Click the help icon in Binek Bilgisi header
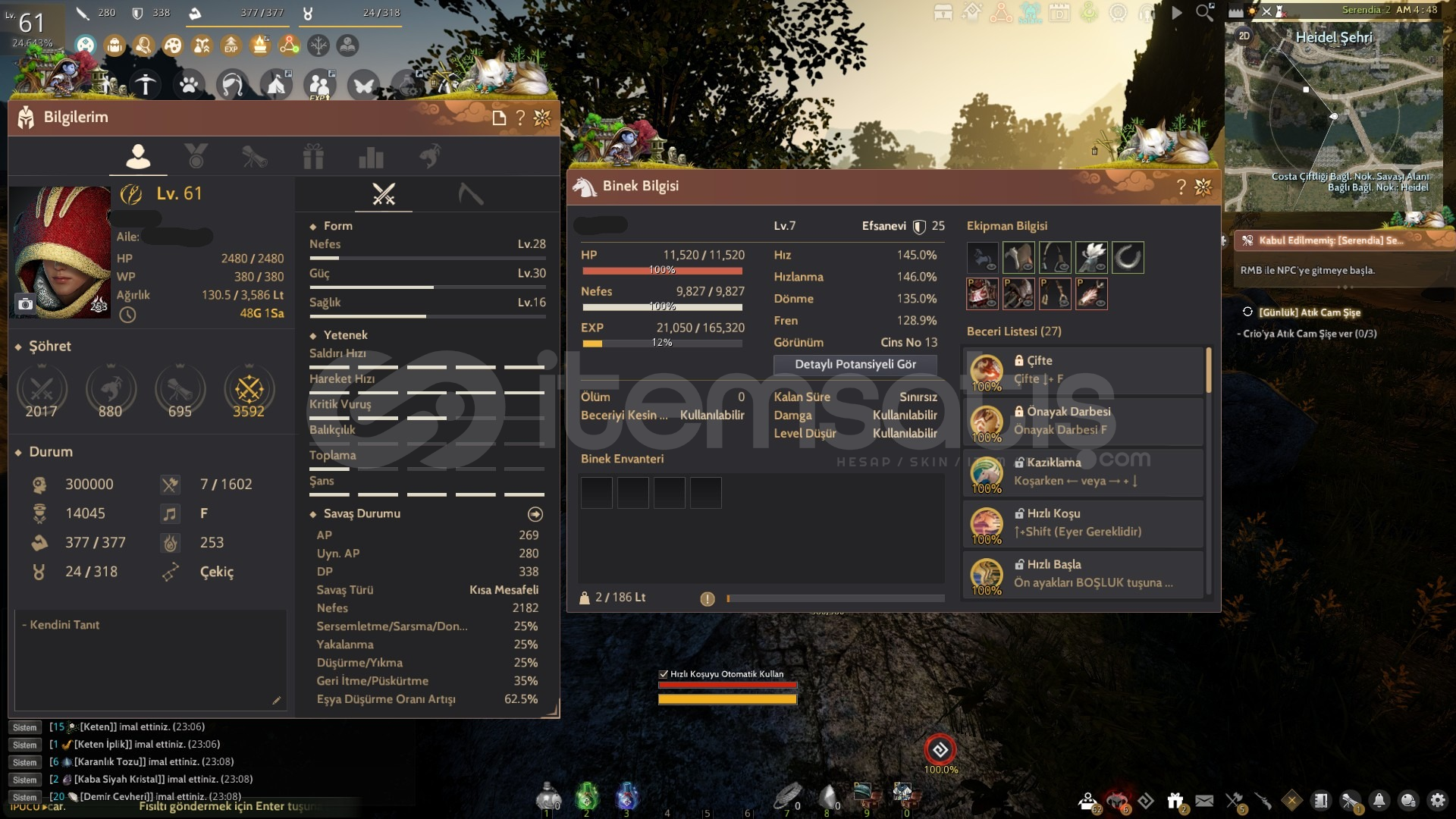The image size is (1456, 819). 1181,187
